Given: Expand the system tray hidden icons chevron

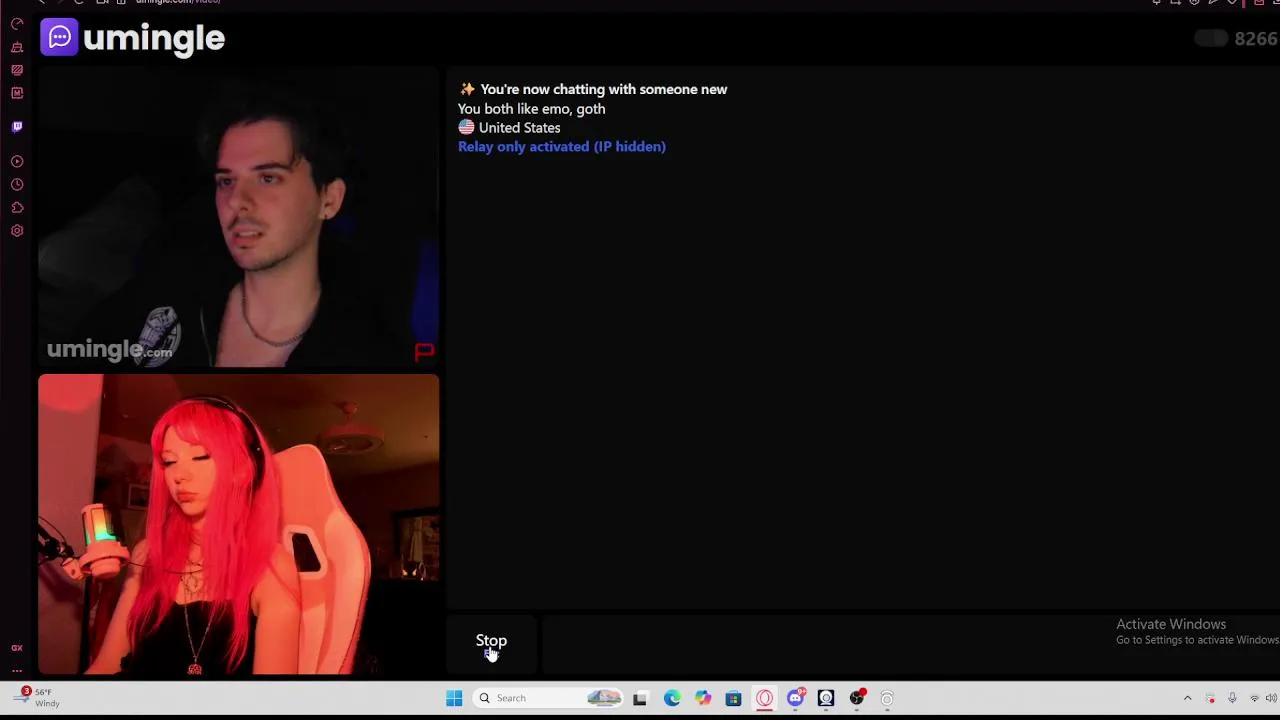Looking at the screenshot, I should pyautogui.click(x=1187, y=698).
